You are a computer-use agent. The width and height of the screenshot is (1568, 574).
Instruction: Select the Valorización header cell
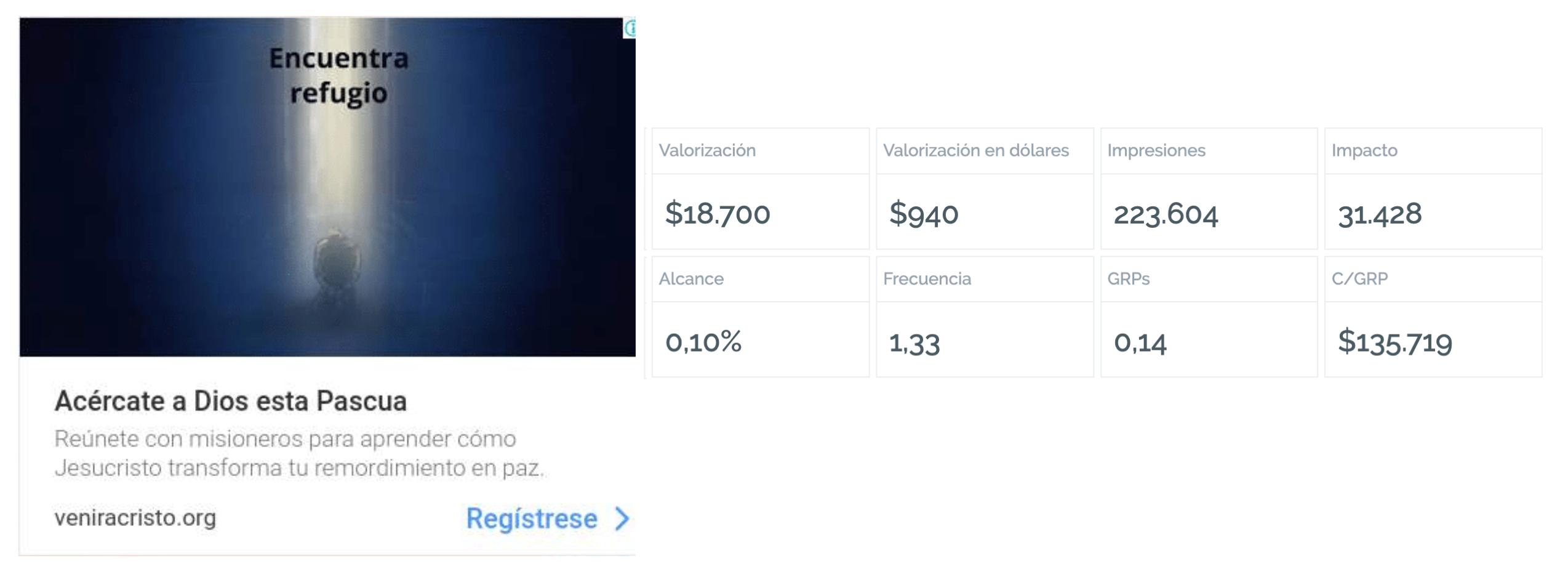[x=761, y=151]
